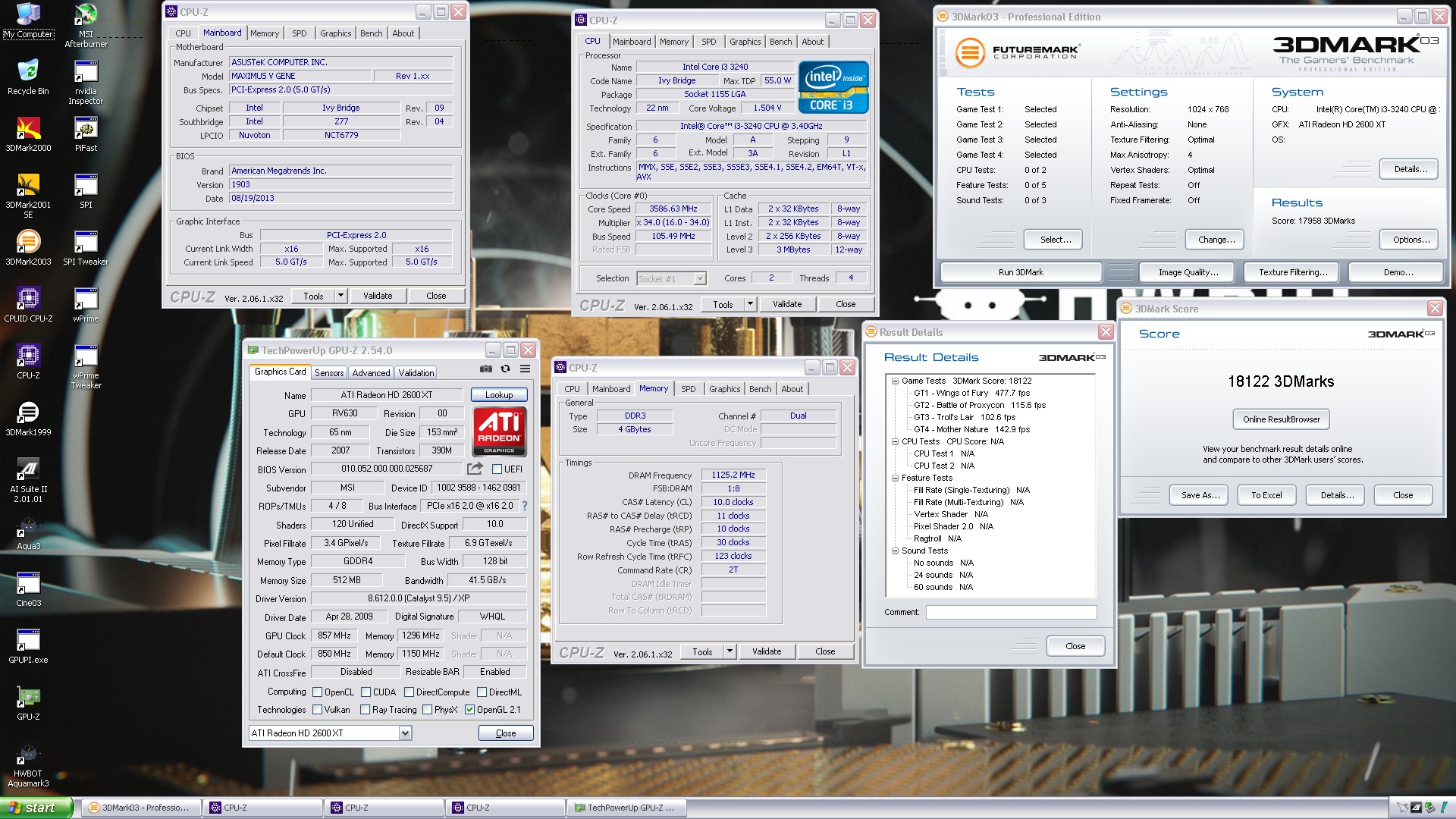
Task: Toggle PhysX checkbox
Action: [x=427, y=710]
